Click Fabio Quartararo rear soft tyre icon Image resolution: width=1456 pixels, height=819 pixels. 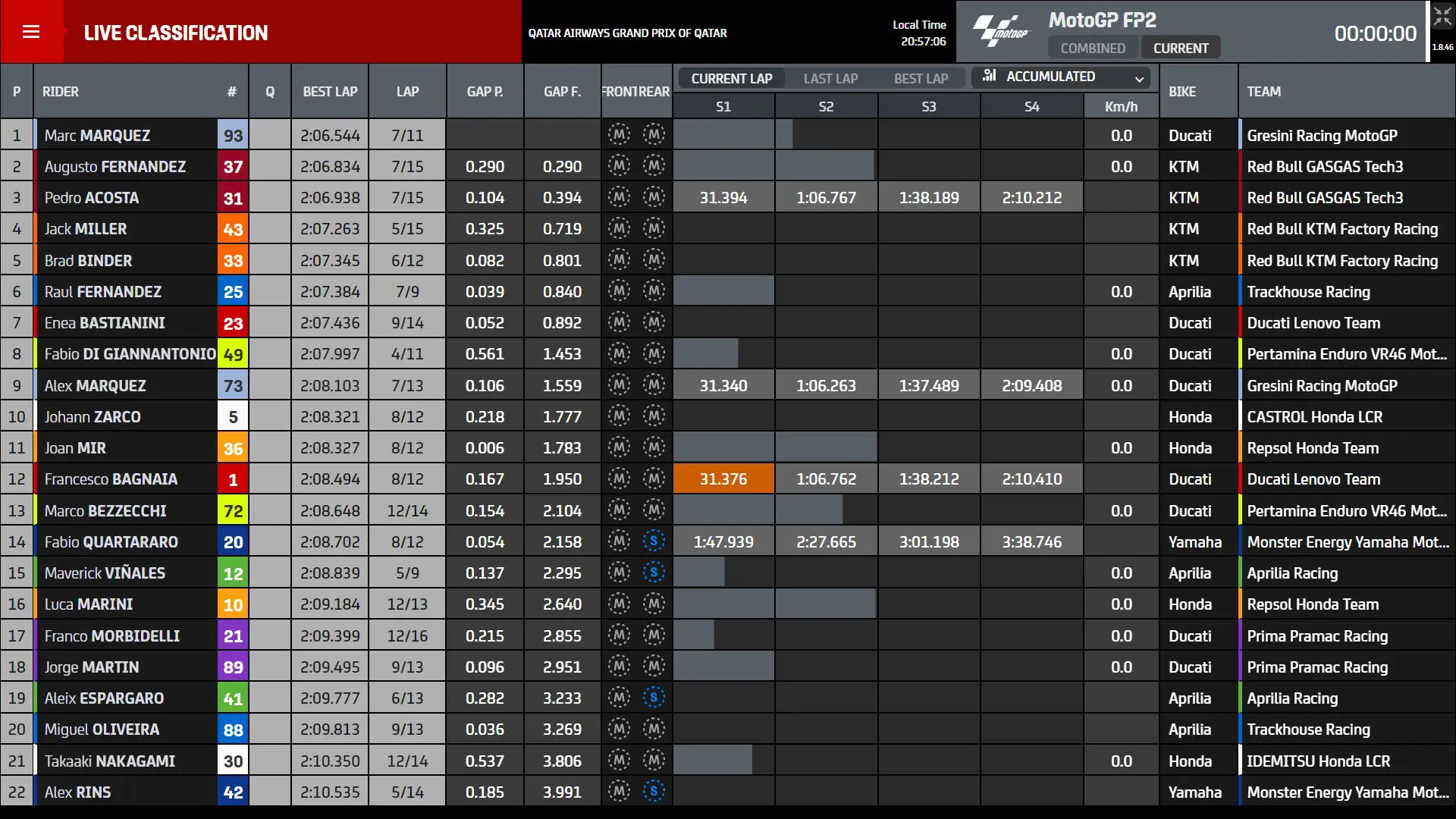[x=654, y=541]
